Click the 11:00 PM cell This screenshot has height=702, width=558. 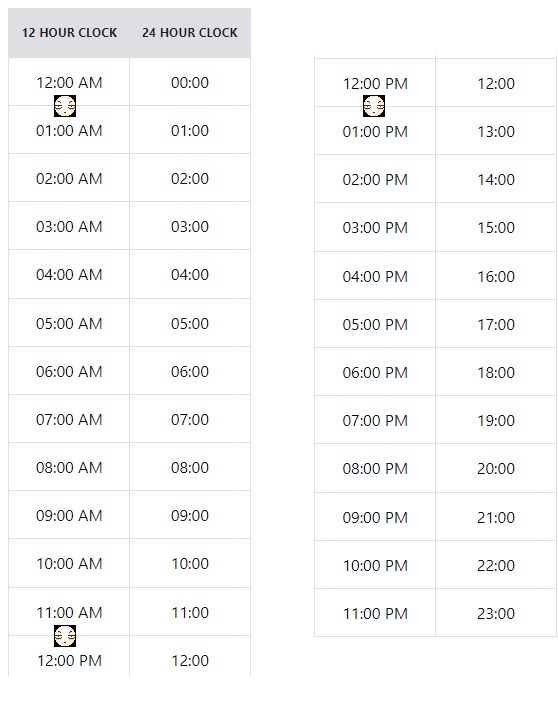coord(375,613)
